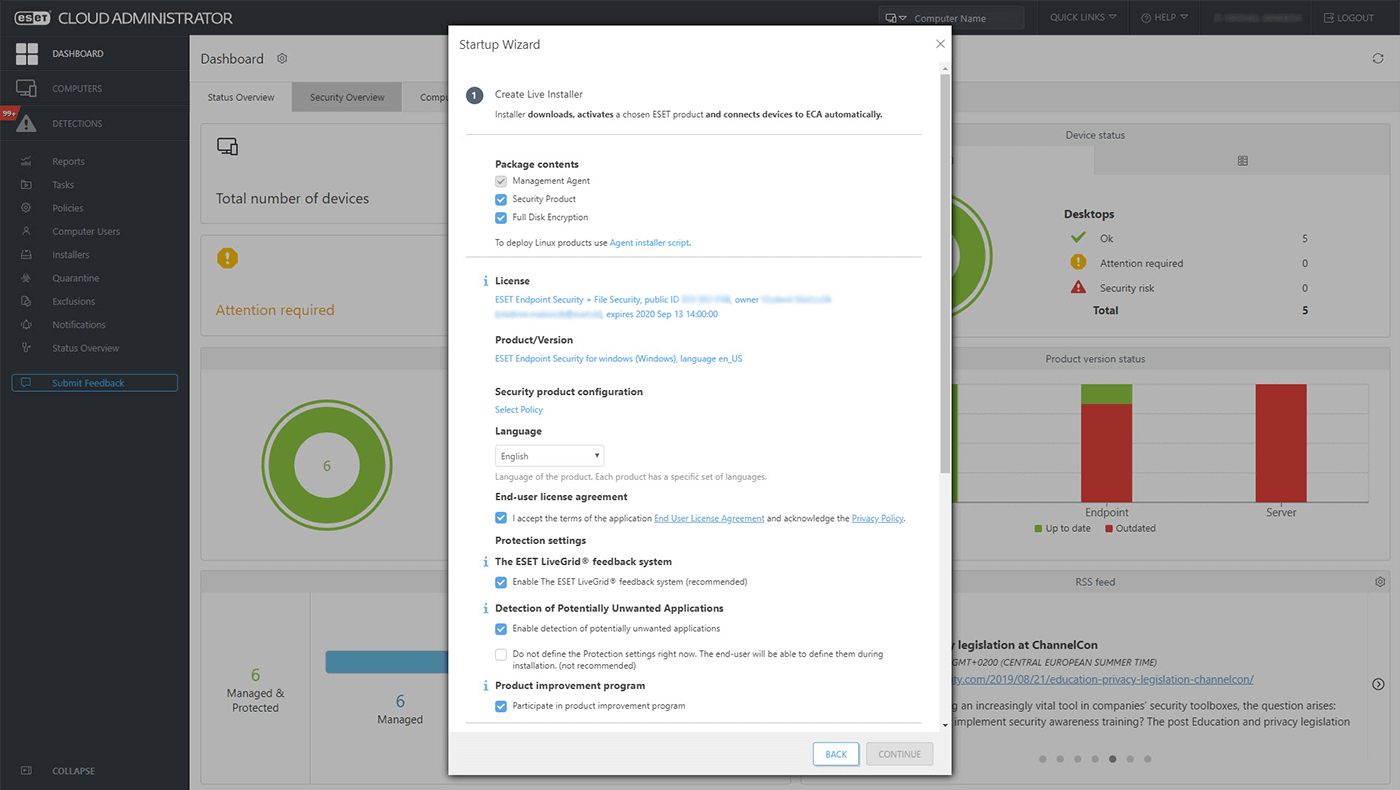Click the Status Overview icon in sidebar
Image resolution: width=1400 pixels, height=790 pixels.
(x=26, y=348)
